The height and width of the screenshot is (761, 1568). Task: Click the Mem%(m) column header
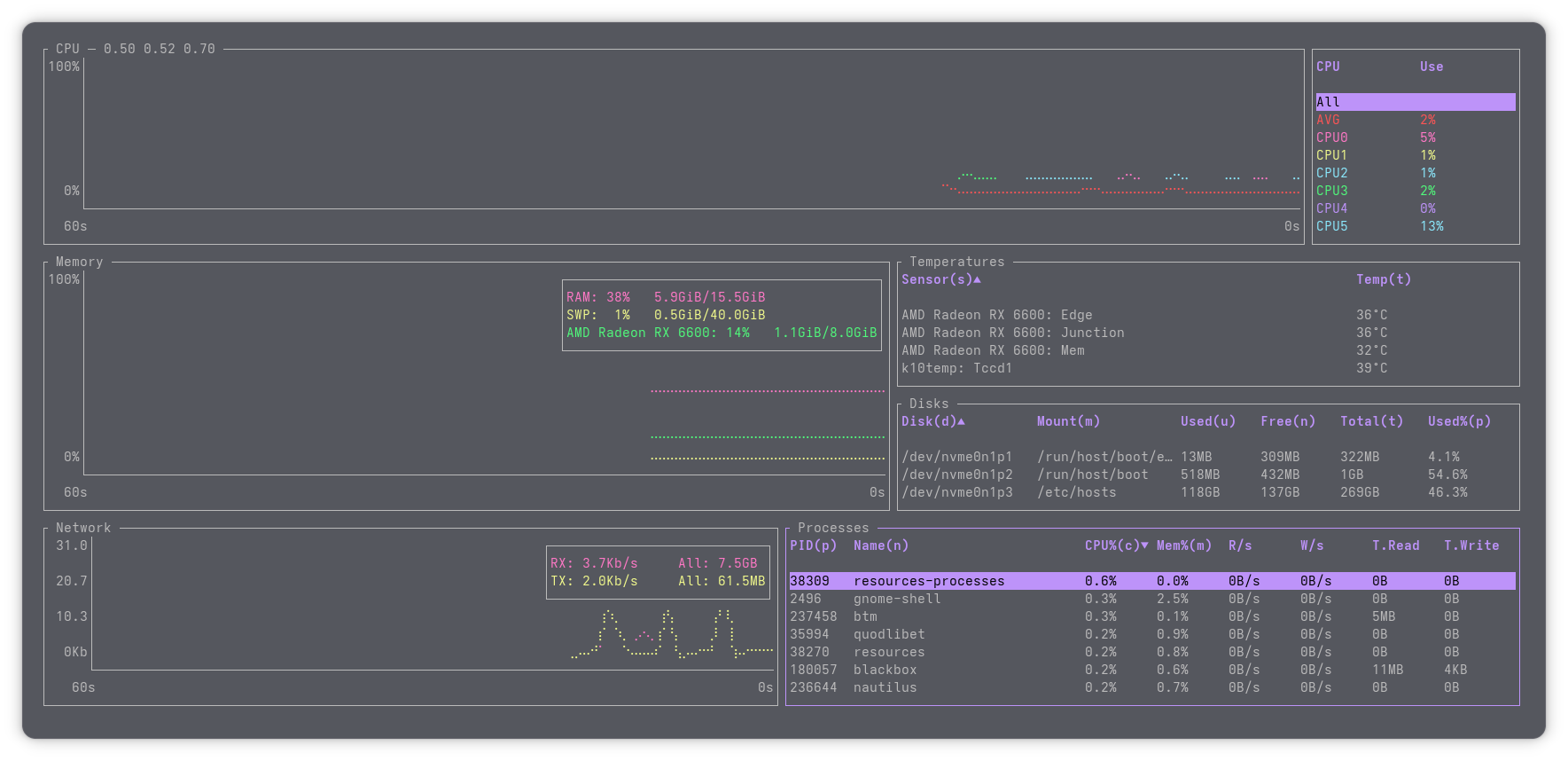coord(1183,545)
